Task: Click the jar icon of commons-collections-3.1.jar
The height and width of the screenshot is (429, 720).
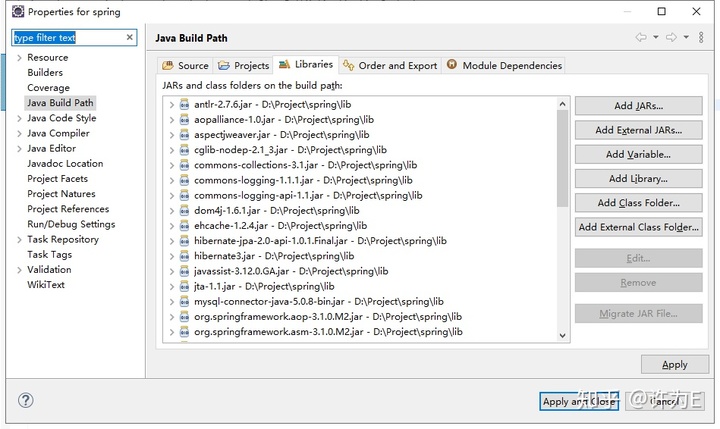Action: point(184,165)
